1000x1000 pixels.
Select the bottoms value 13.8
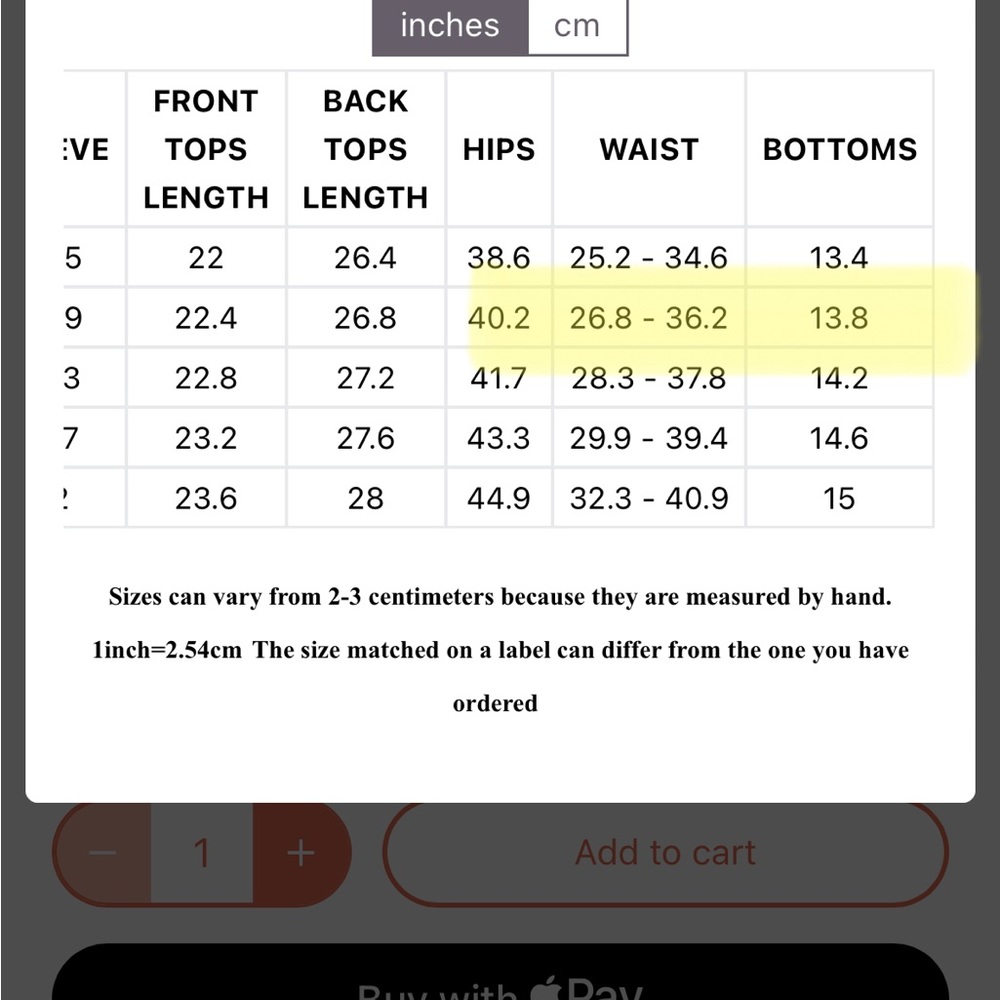coord(840,318)
